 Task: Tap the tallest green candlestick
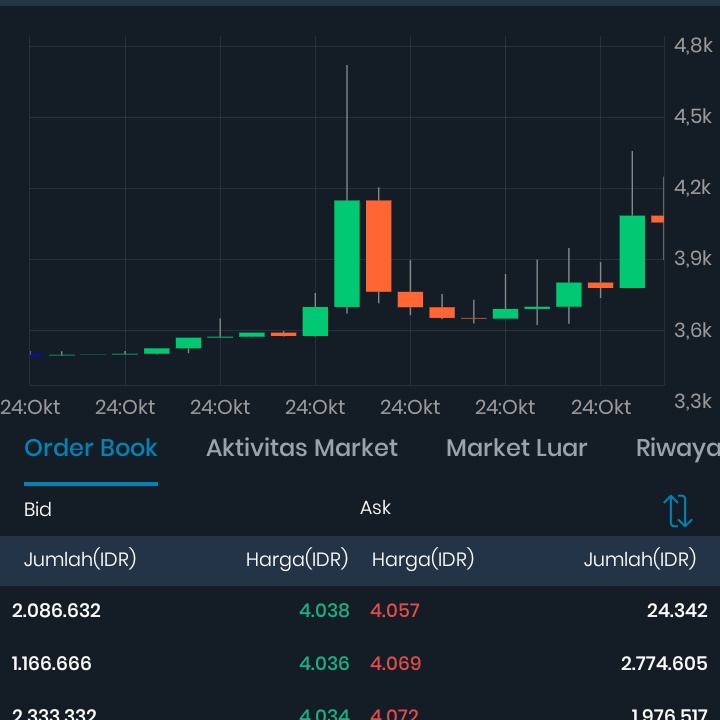[x=347, y=253]
